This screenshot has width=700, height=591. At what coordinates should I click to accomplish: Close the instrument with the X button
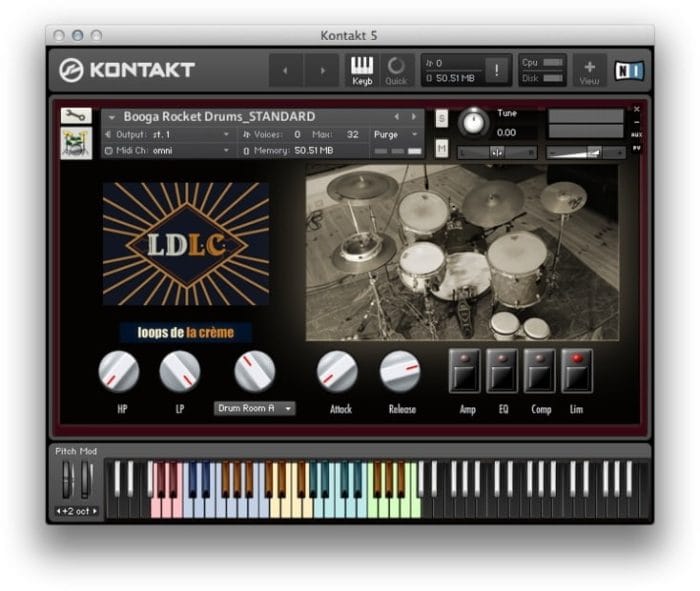[637, 109]
